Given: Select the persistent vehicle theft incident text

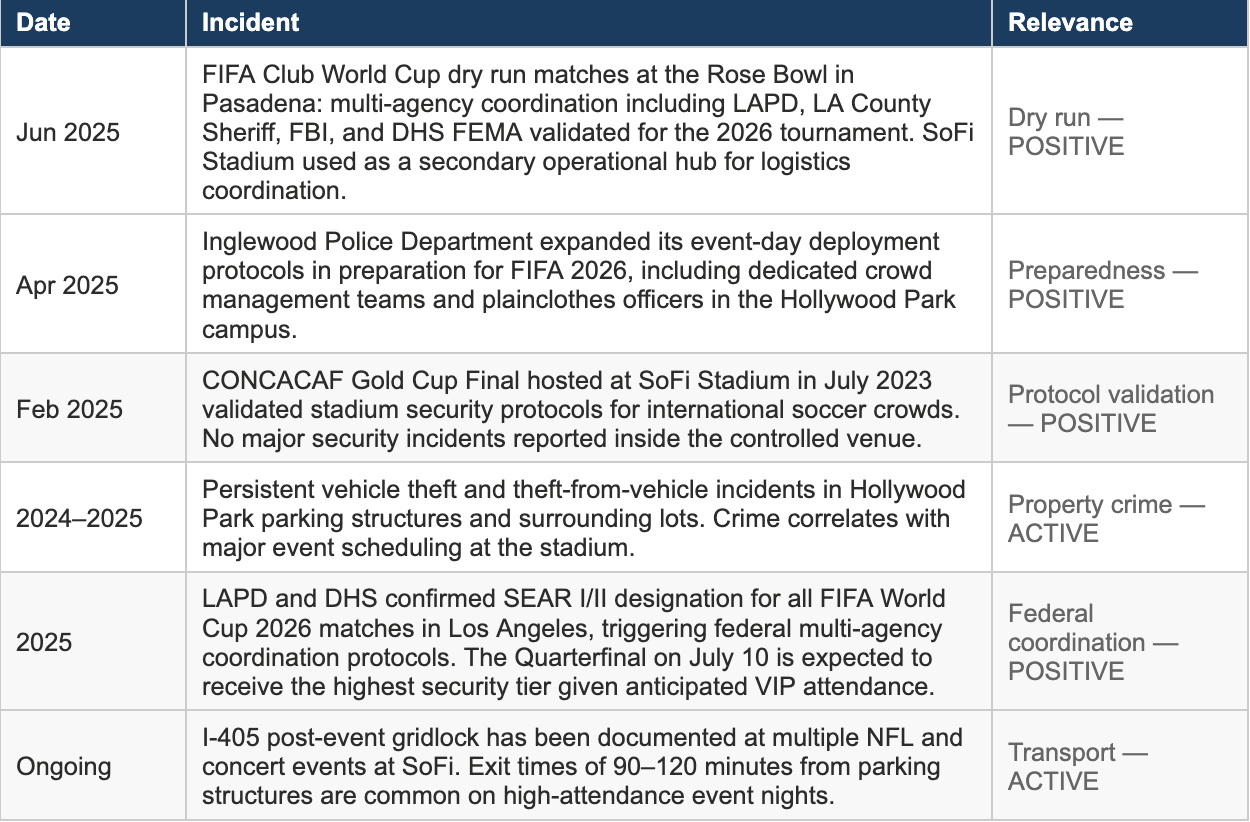Looking at the screenshot, I should pos(584,518).
